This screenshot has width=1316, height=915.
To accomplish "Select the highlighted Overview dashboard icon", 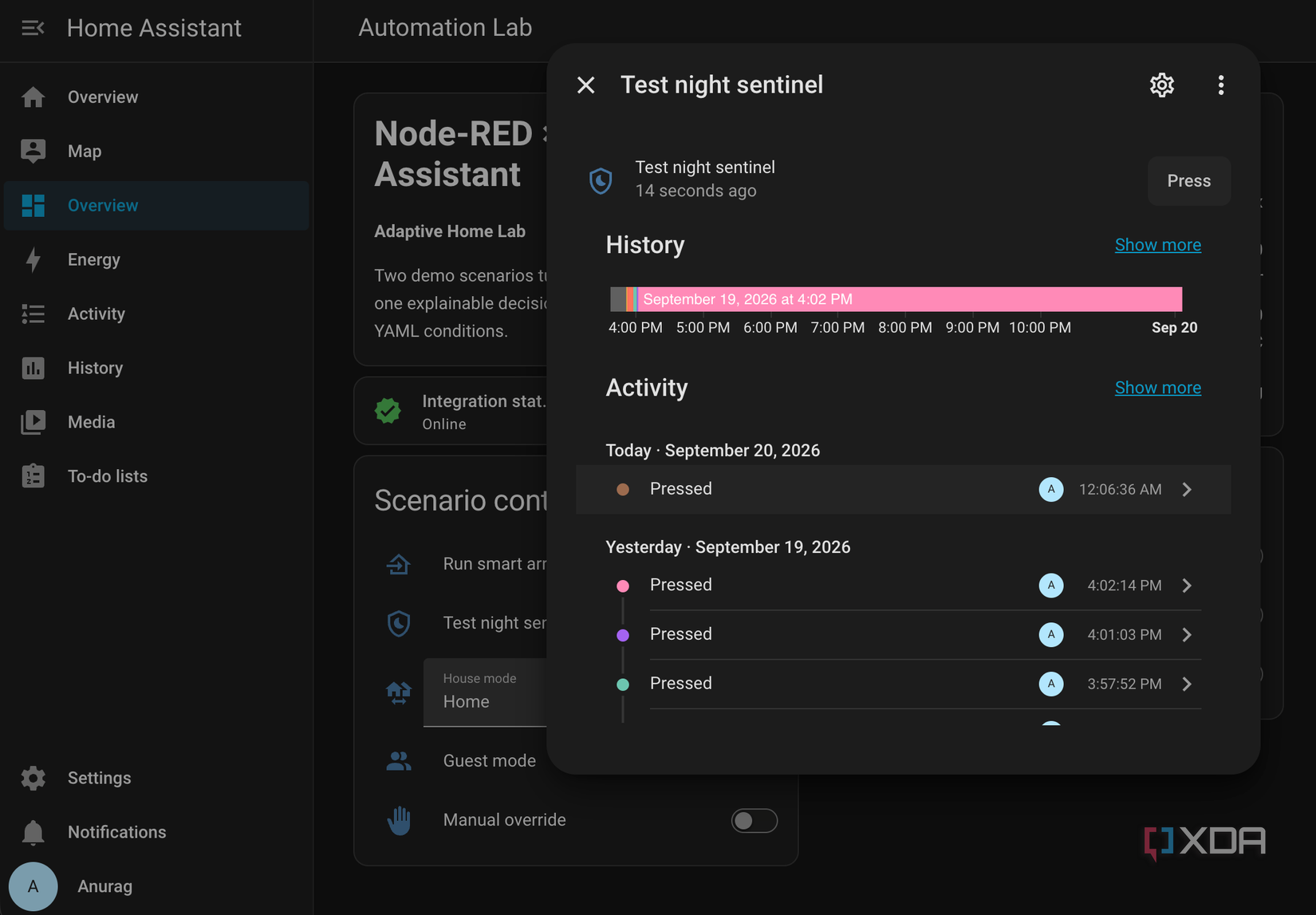I will point(33,206).
